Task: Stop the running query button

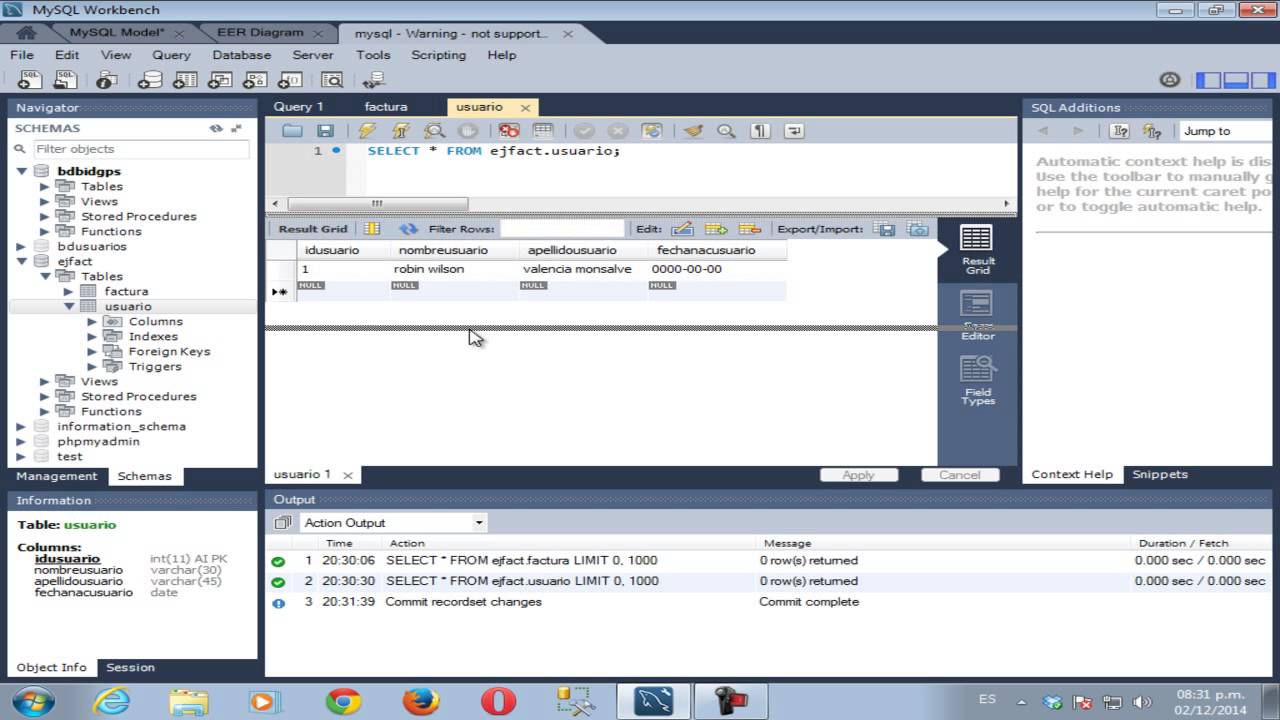Action: tap(467, 131)
